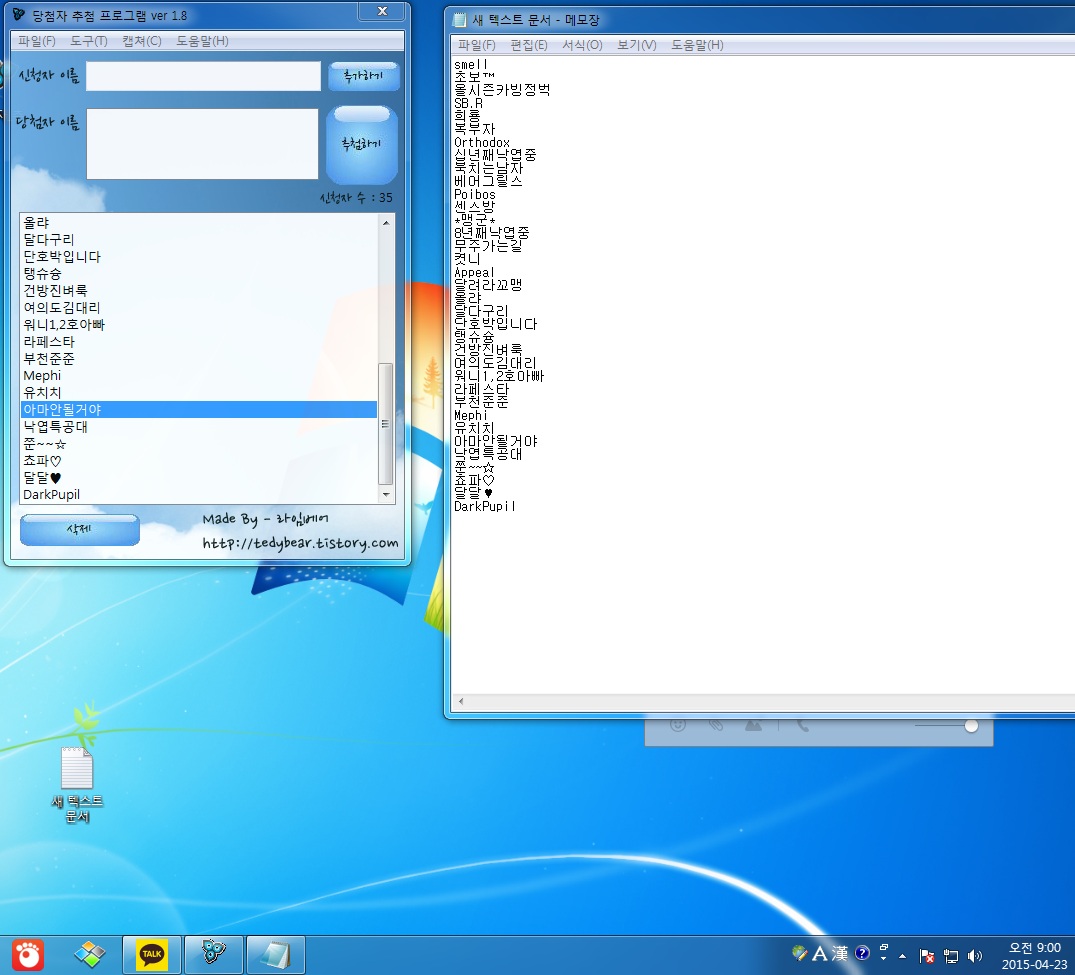The height and width of the screenshot is (975, 1075).
Task: Select 쵸파♡ in the applicant list
Action: pyautogui.click(x=199, y=461)
